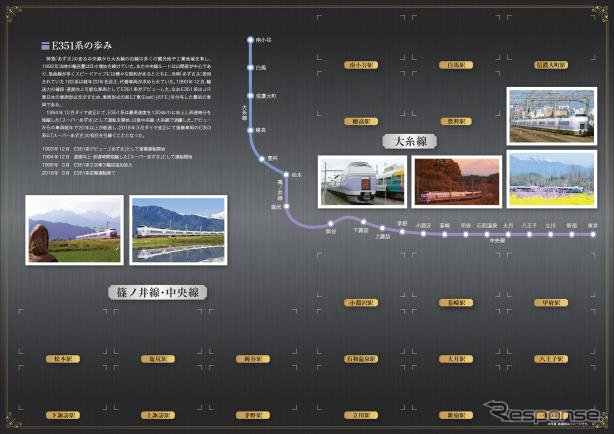The height and width of the screenshot is (434, 614).
Task: Click the 茅野 dot on the route map
Action: point(402,232)
